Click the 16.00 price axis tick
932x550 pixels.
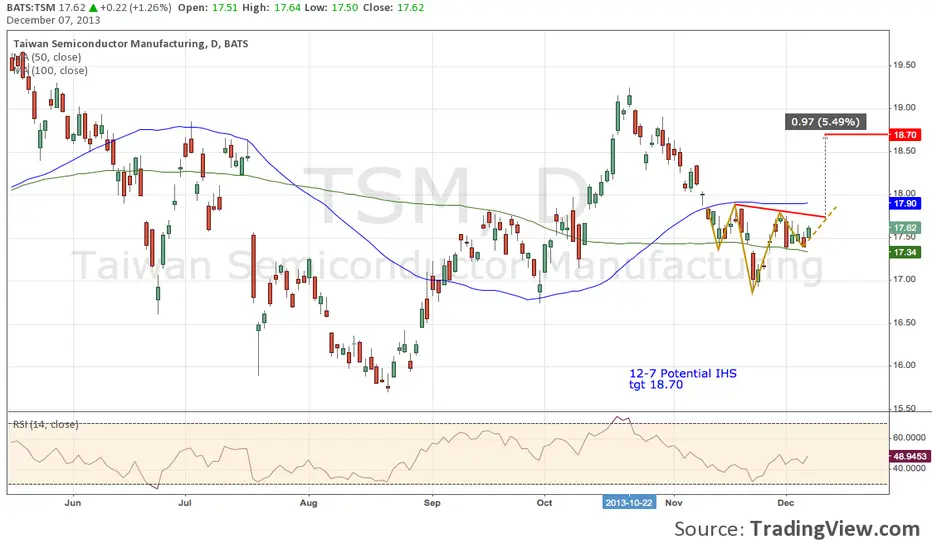click(x=904, y=365)
